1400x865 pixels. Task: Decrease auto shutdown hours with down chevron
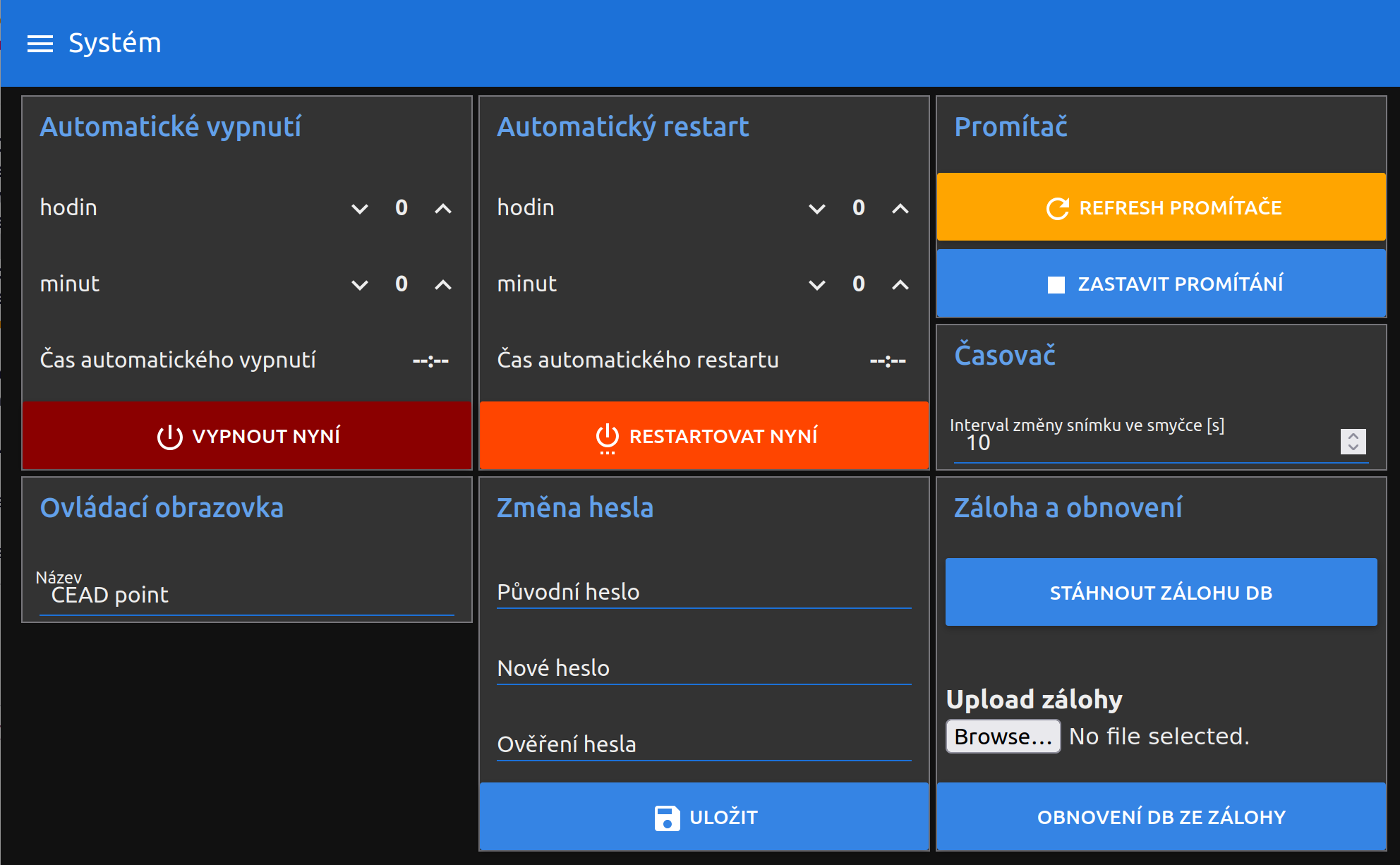(360, 208)
